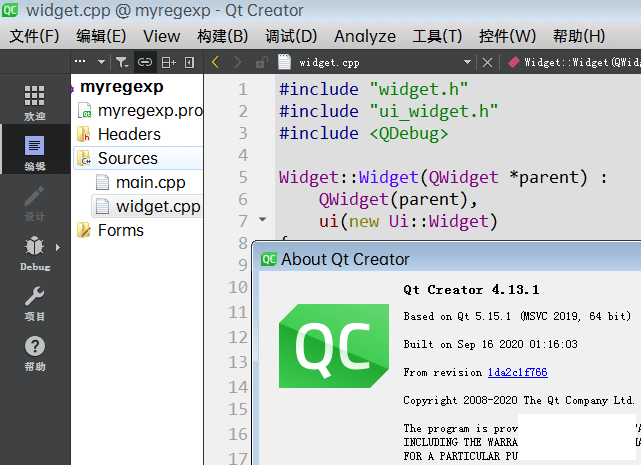Expand the Debug mode side arrow
This screenshot has width=641, height=465.
(58, 247)
